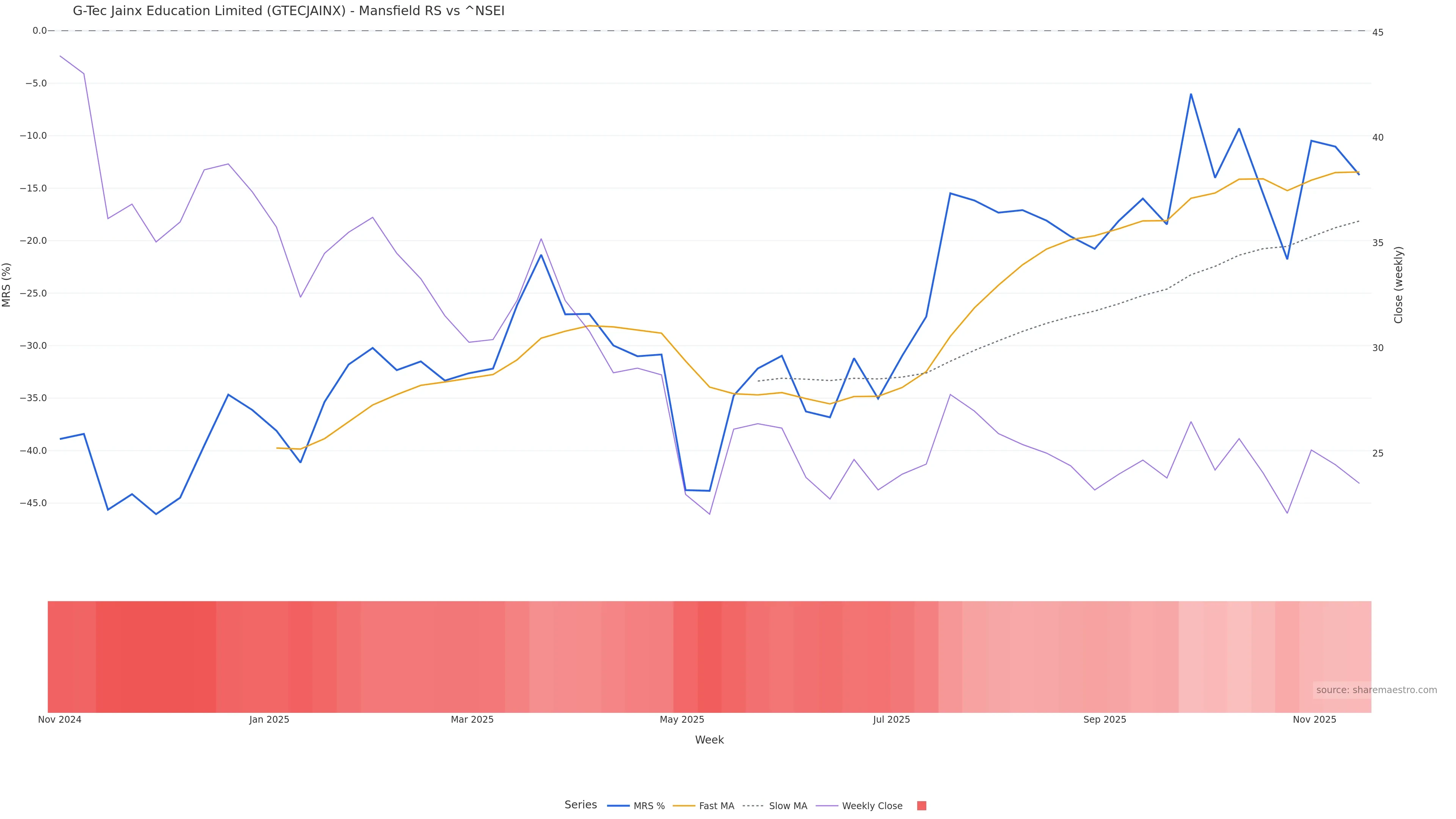Click the 'Series' legend title
This screenshot has width=1456, height=819.
click(x=581, y=805)
